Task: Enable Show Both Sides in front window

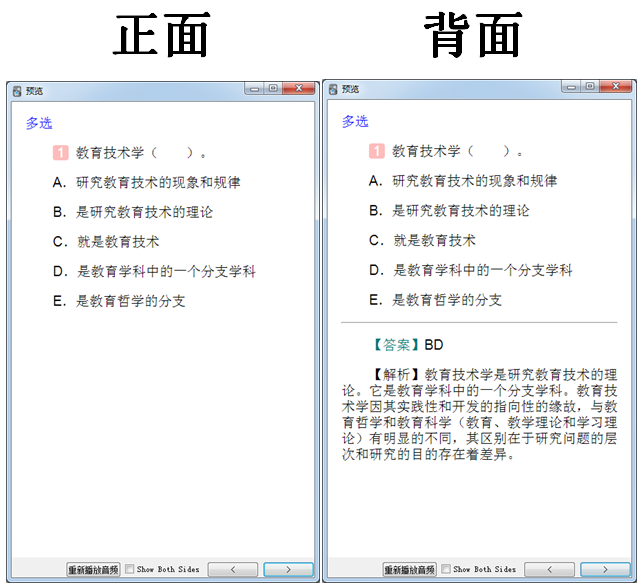Action: (x=129, y=569)
